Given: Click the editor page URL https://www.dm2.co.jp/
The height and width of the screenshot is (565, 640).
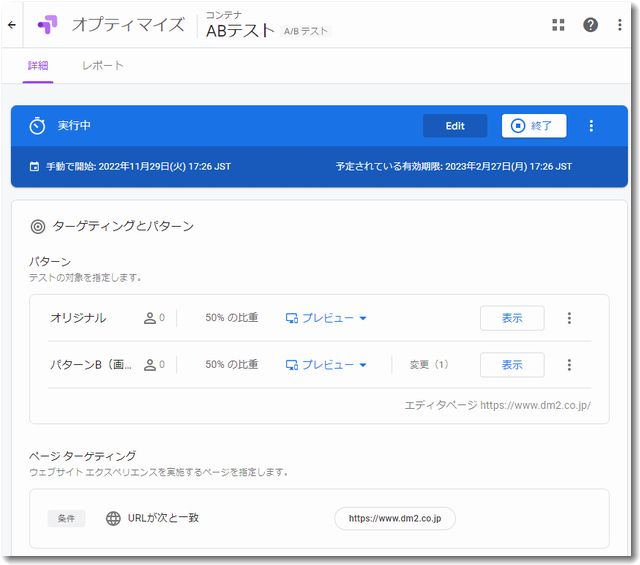Looking at the screenshot, I should click(x=535, y=405).
